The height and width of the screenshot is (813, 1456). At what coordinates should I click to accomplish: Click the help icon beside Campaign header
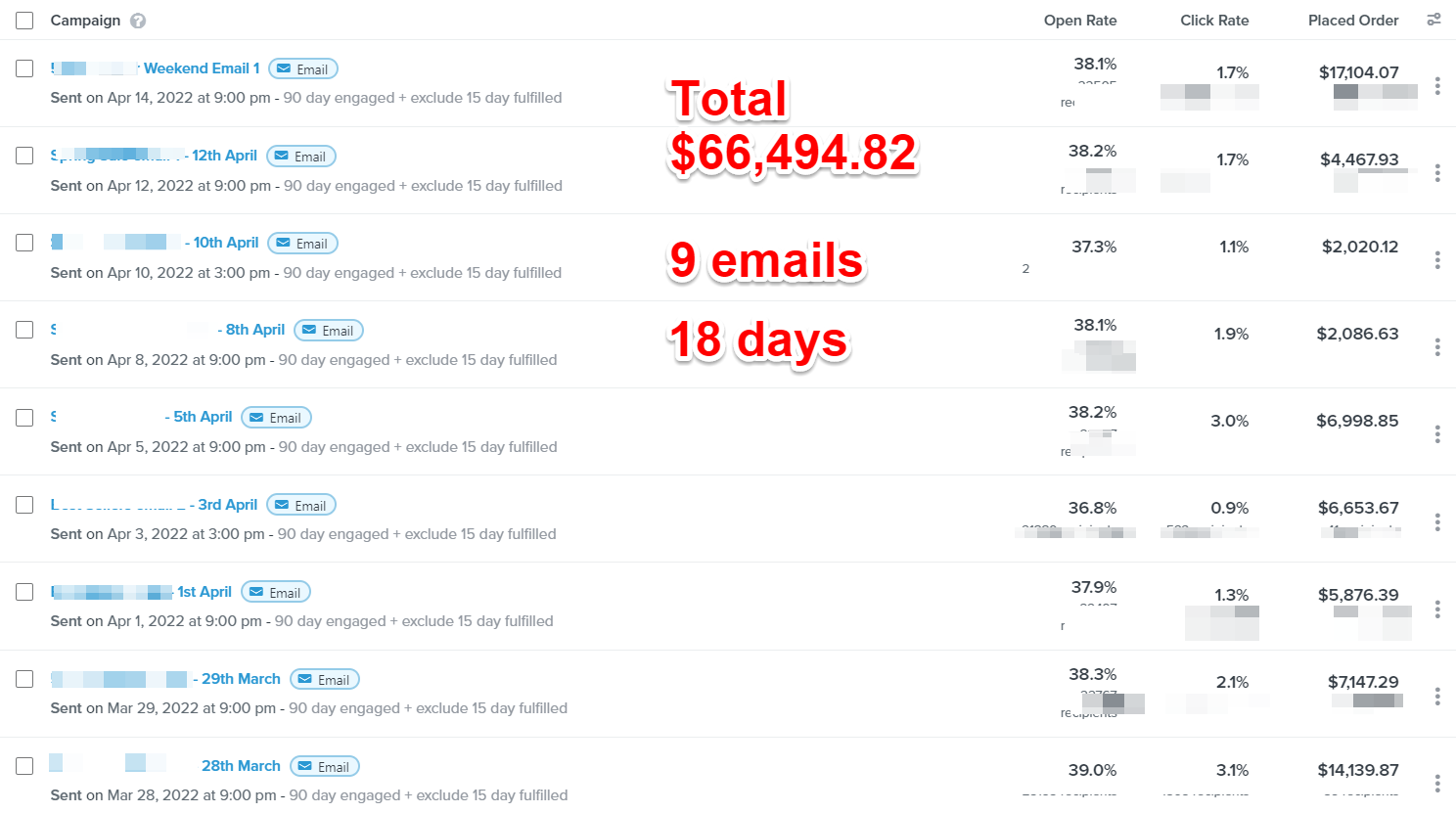coord(138,21)
